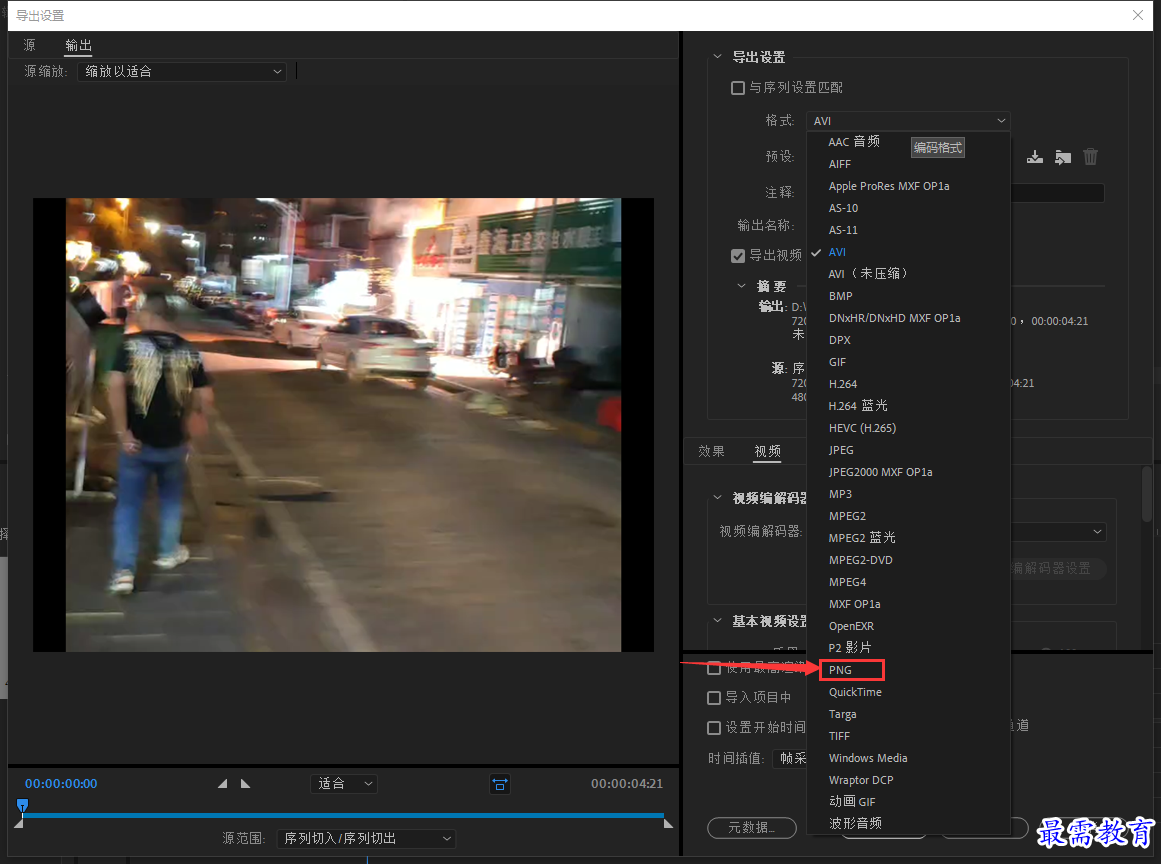The width and height of the screenshot is (1161, 864).
Task: Open zoom level fit dropdown
Action: (344, 783)
